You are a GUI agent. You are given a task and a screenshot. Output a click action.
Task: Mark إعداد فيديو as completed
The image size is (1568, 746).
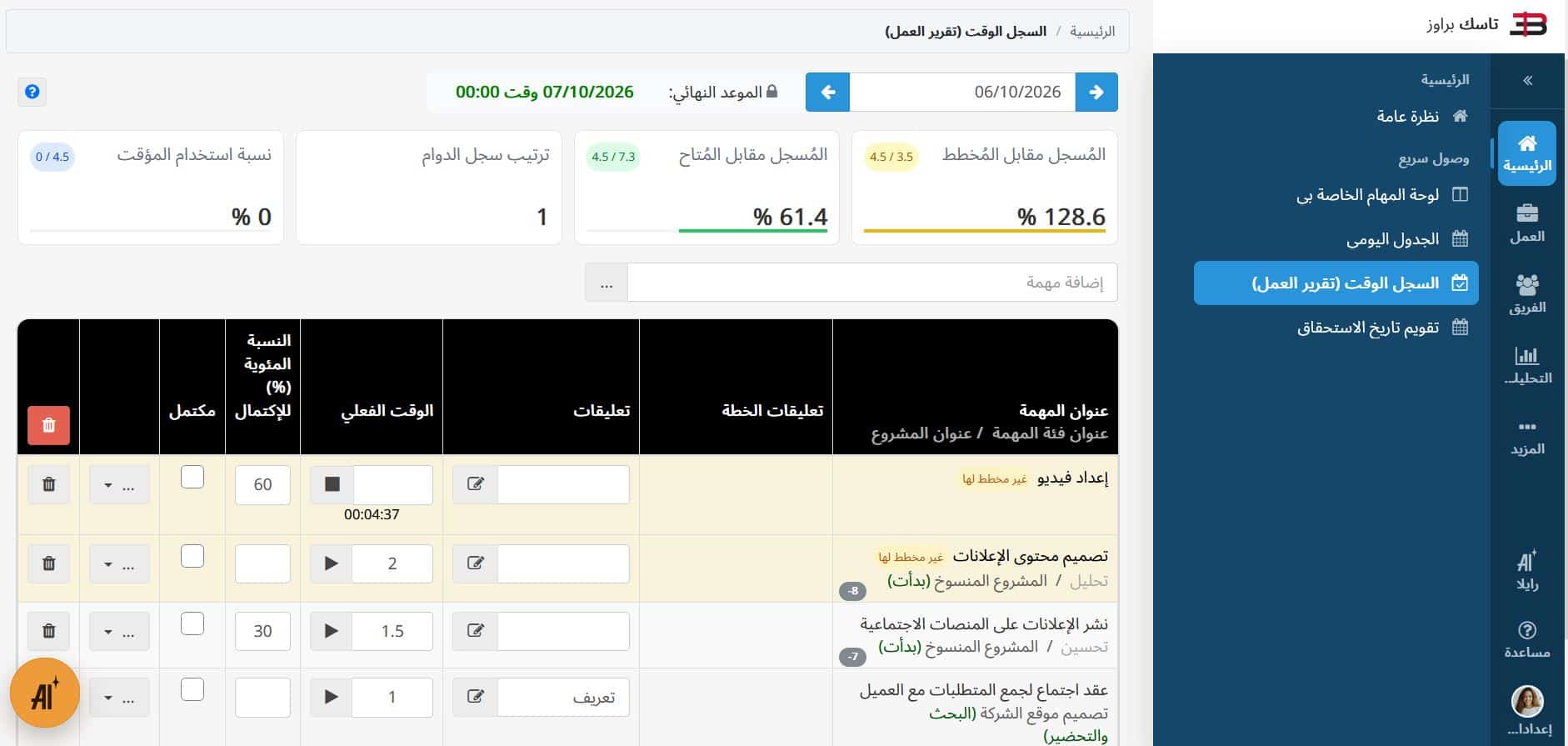(x=192, y=477)
